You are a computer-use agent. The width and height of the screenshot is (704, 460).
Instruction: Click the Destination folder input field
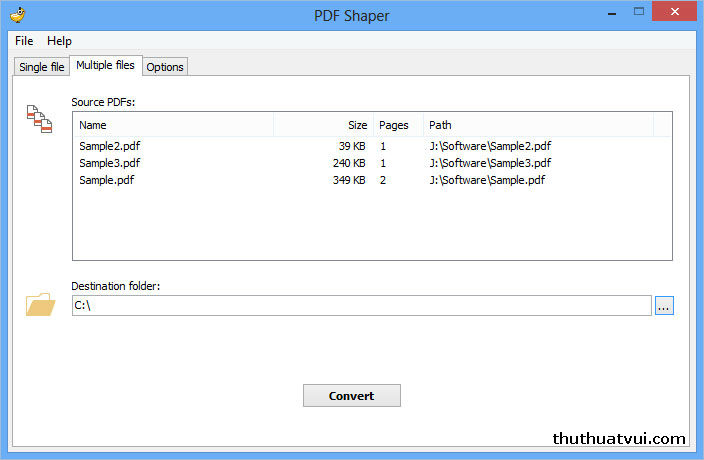361,306
